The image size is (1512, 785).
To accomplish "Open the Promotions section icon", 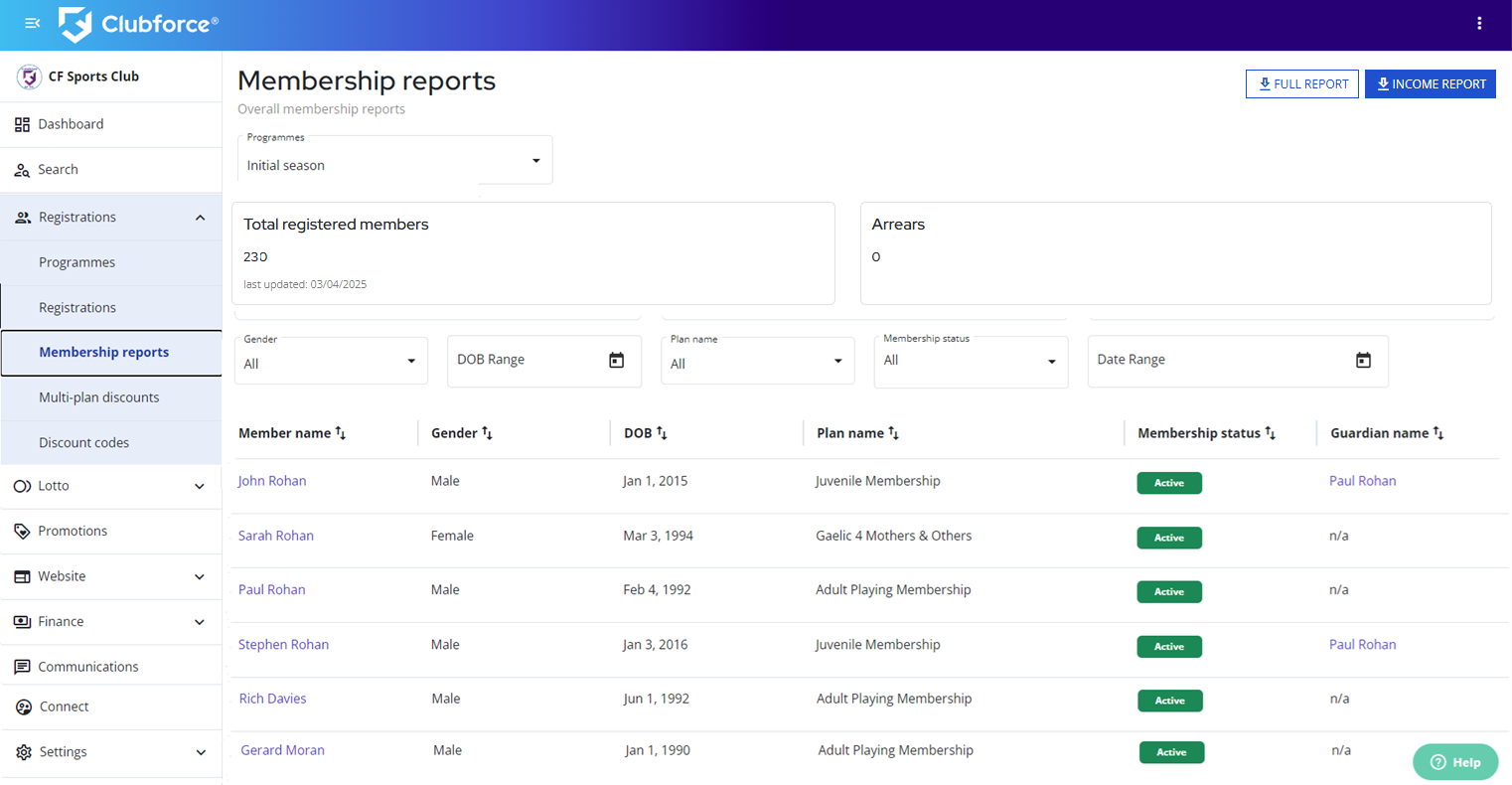I will tap(22, 531).
